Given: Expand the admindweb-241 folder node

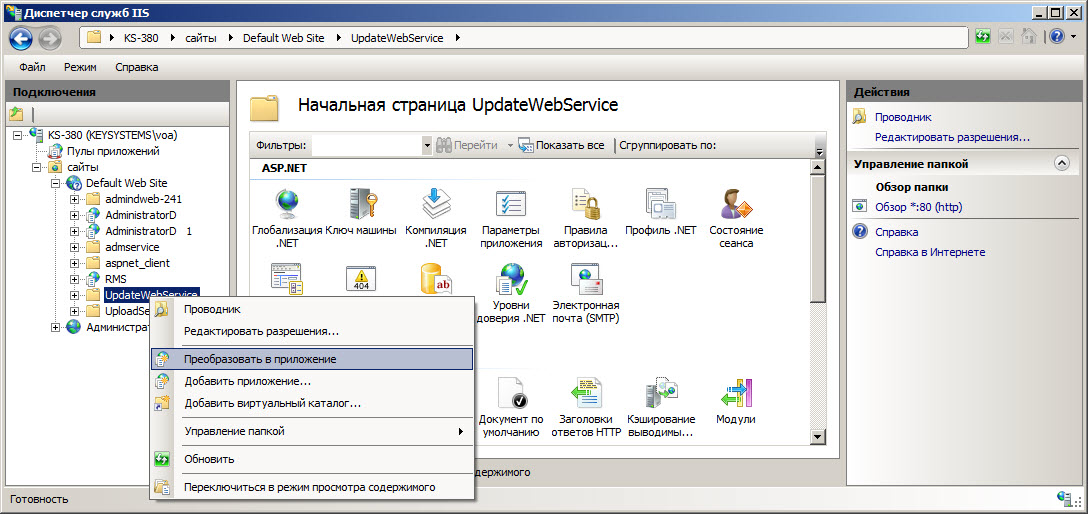Looking at the screenshot, I should pos(75,199).
